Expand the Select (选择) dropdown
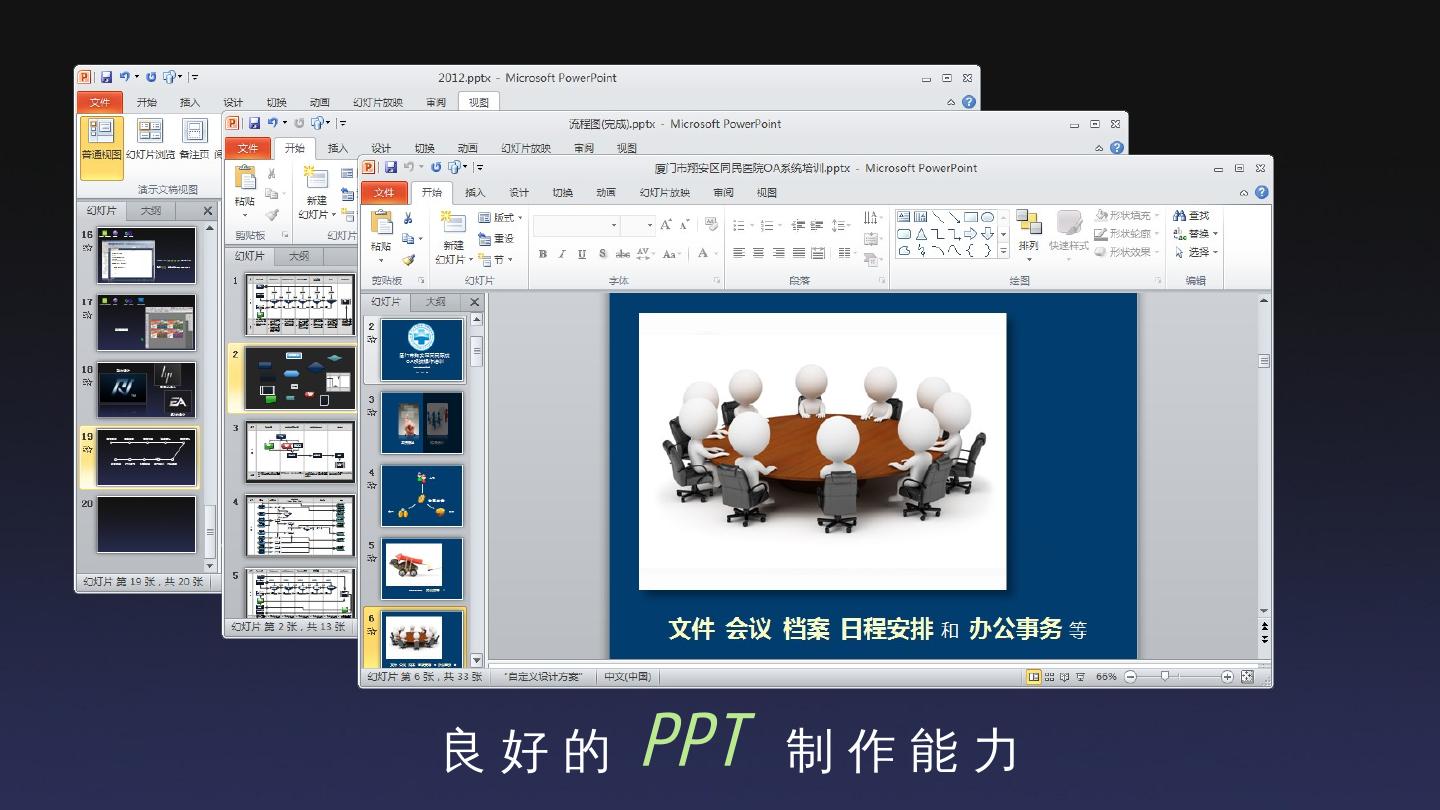Screen dimensions: 1440x810 (1196, 252)
